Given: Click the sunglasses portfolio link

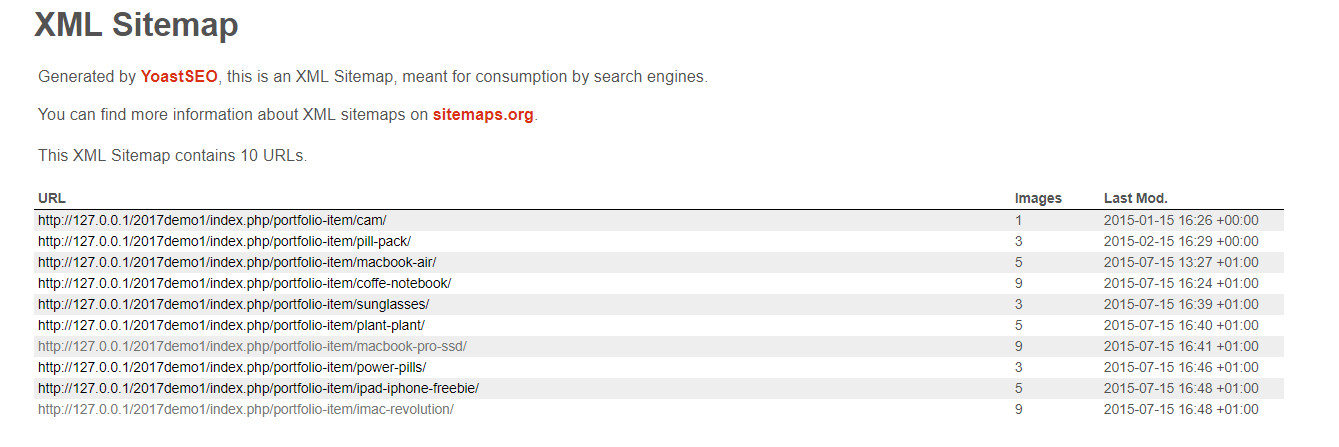Looking at the screenshot, I should [233, 304].
